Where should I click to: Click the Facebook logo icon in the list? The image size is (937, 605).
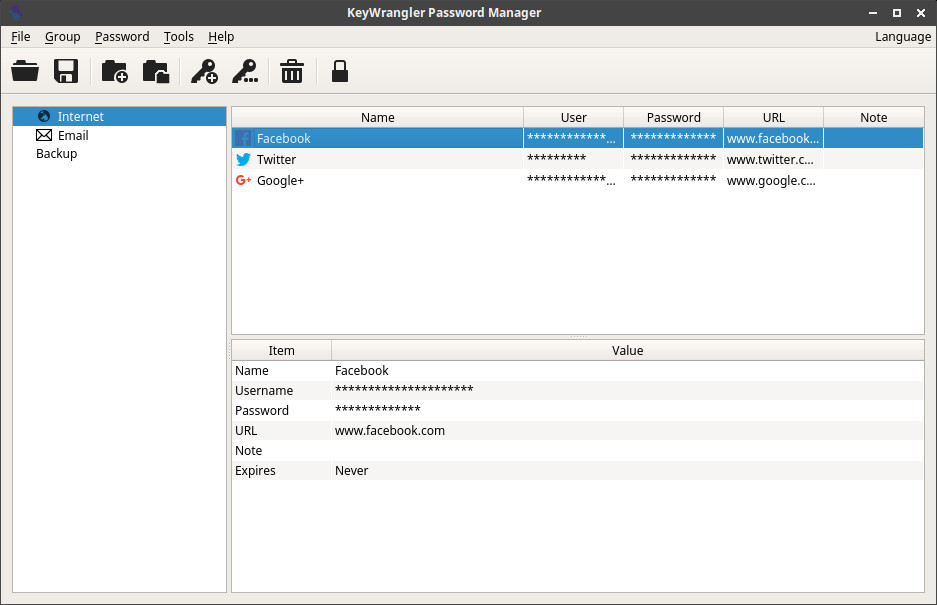[243, 139]
